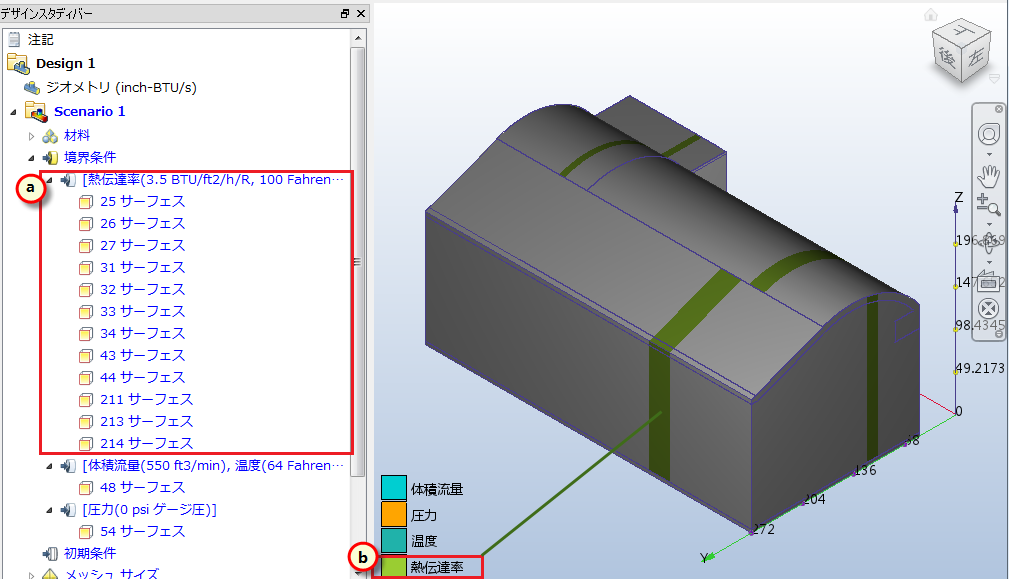Select the 圧力 orange legend swatch

pos(394,515)
